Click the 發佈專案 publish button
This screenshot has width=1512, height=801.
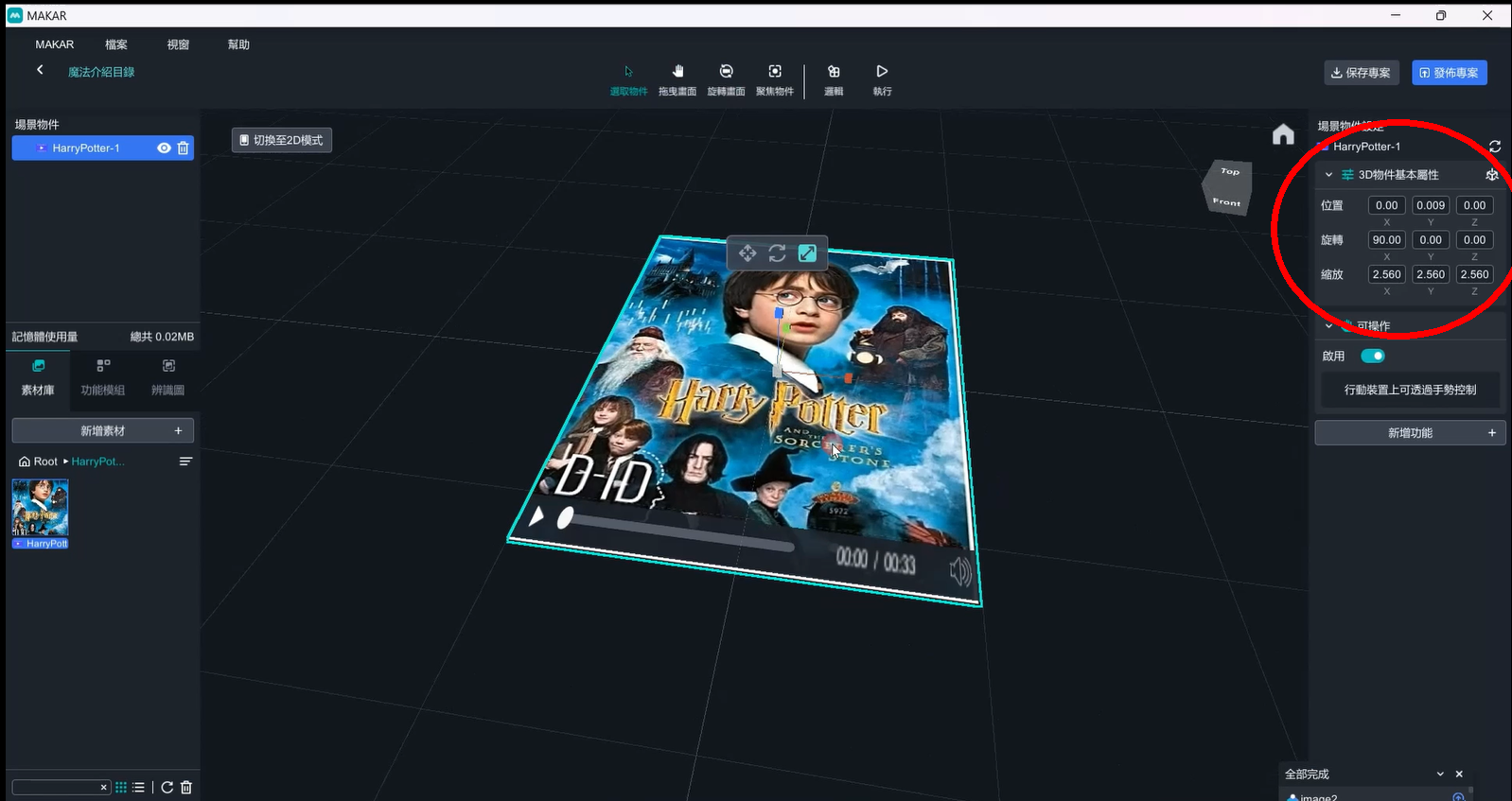tap(1449, 73)
